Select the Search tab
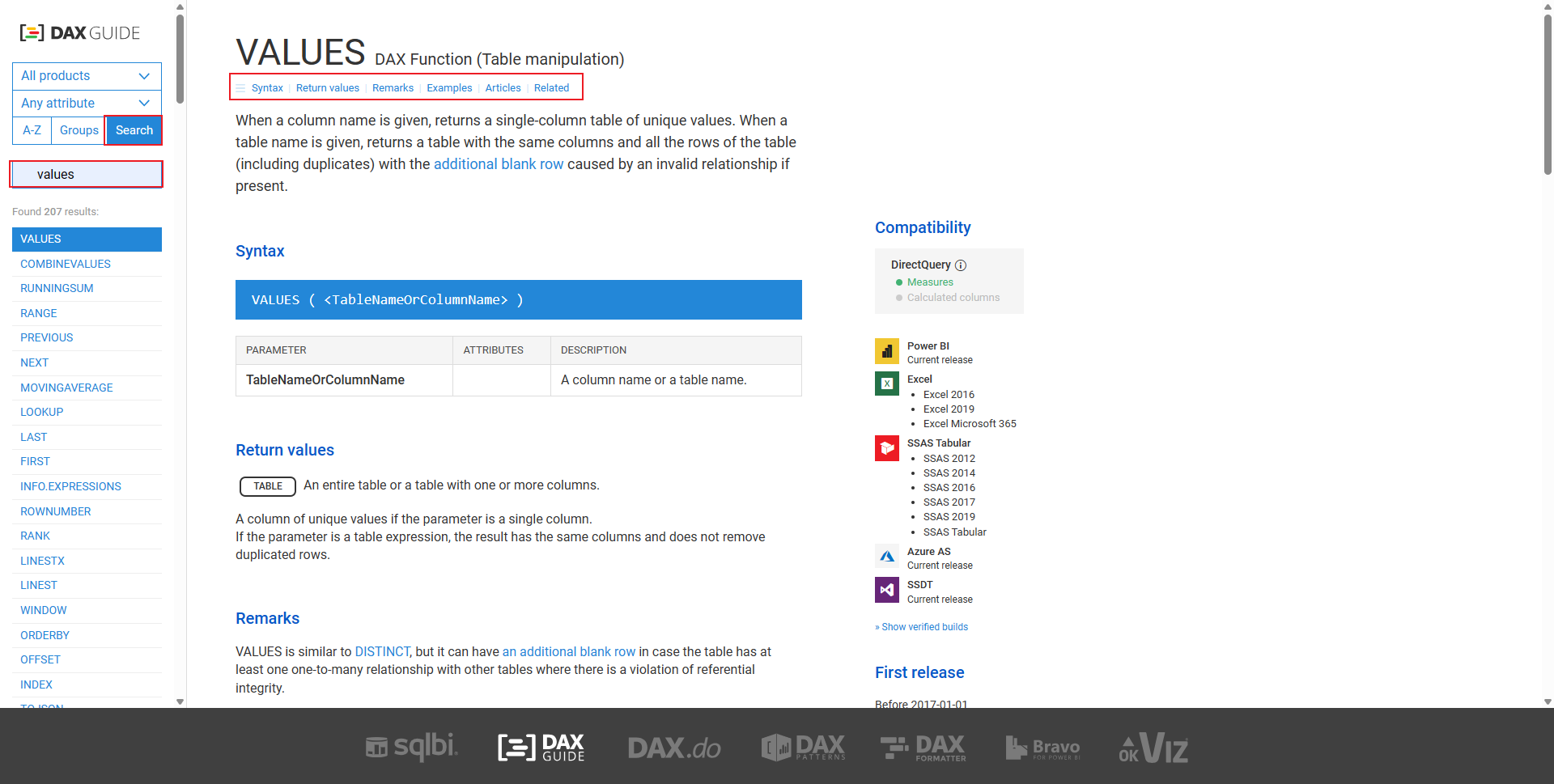The width and height of the screenshot is (1554, 784). (x=134, y=130)
